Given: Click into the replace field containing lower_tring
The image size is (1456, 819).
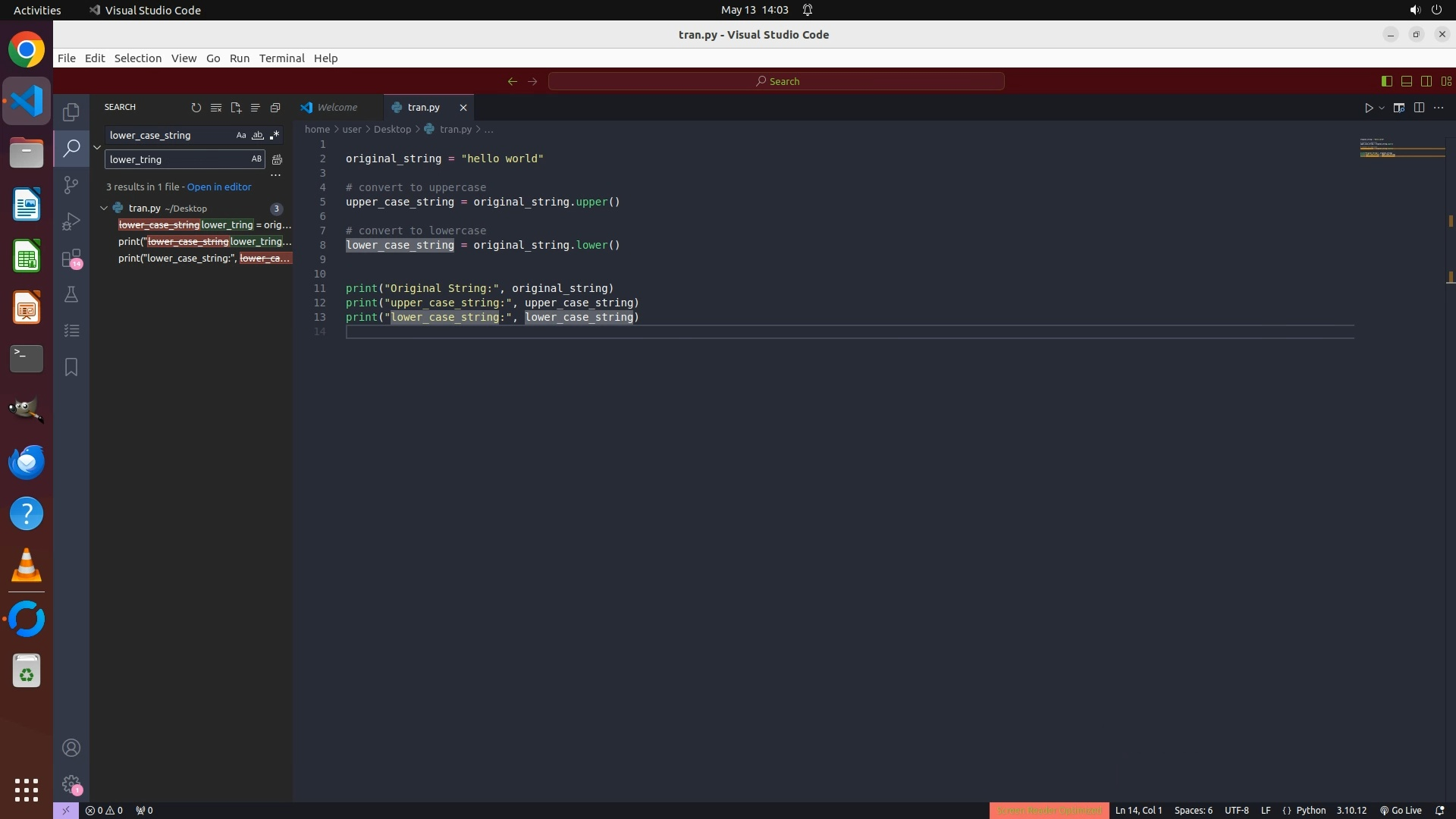Looking at the screenshot, I should [176, 159].
